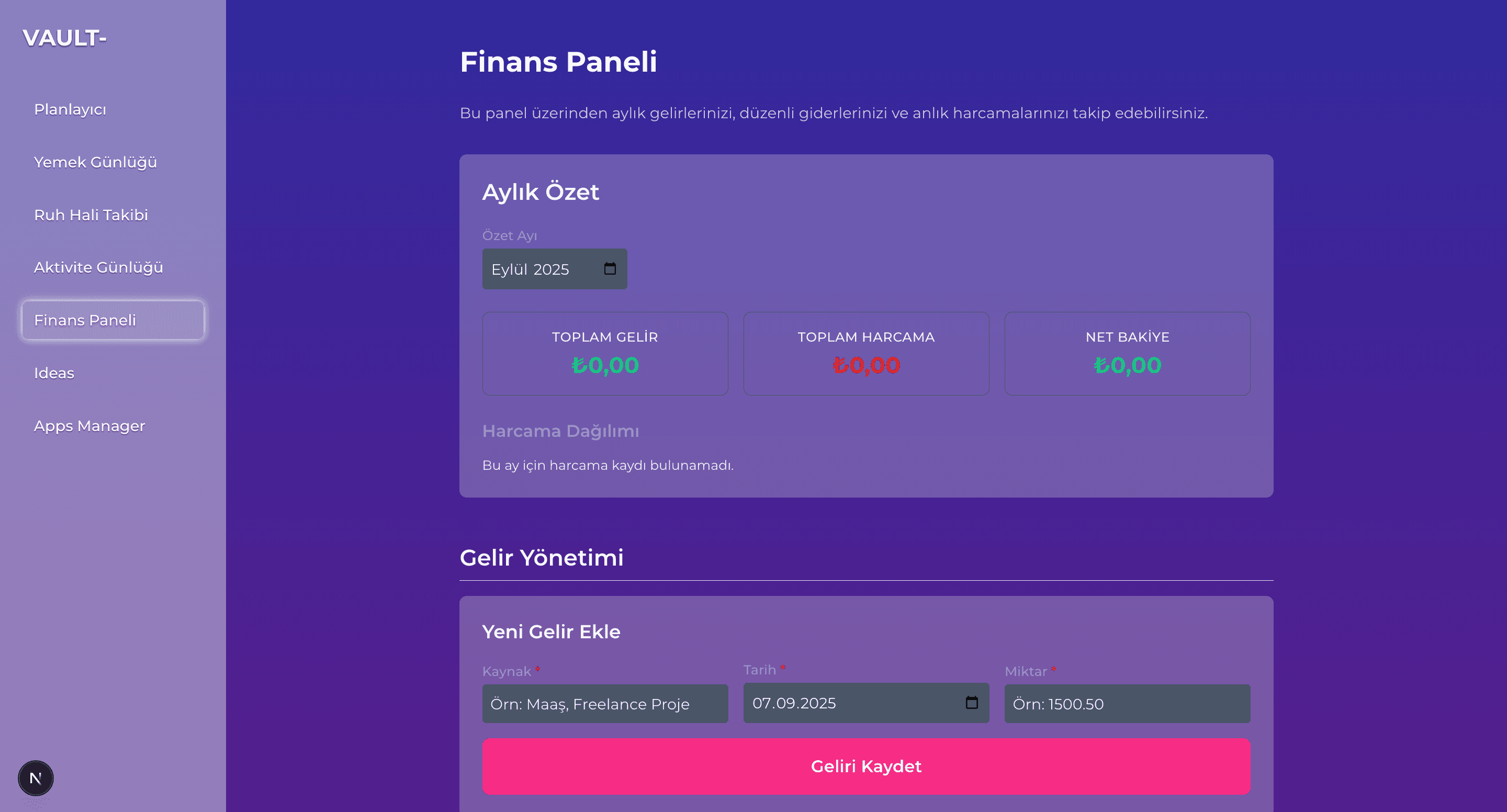This screenshot has height=812, width=1507.
Task: Click the Net Bakiye summary card
Action: tap(1127, 353)
